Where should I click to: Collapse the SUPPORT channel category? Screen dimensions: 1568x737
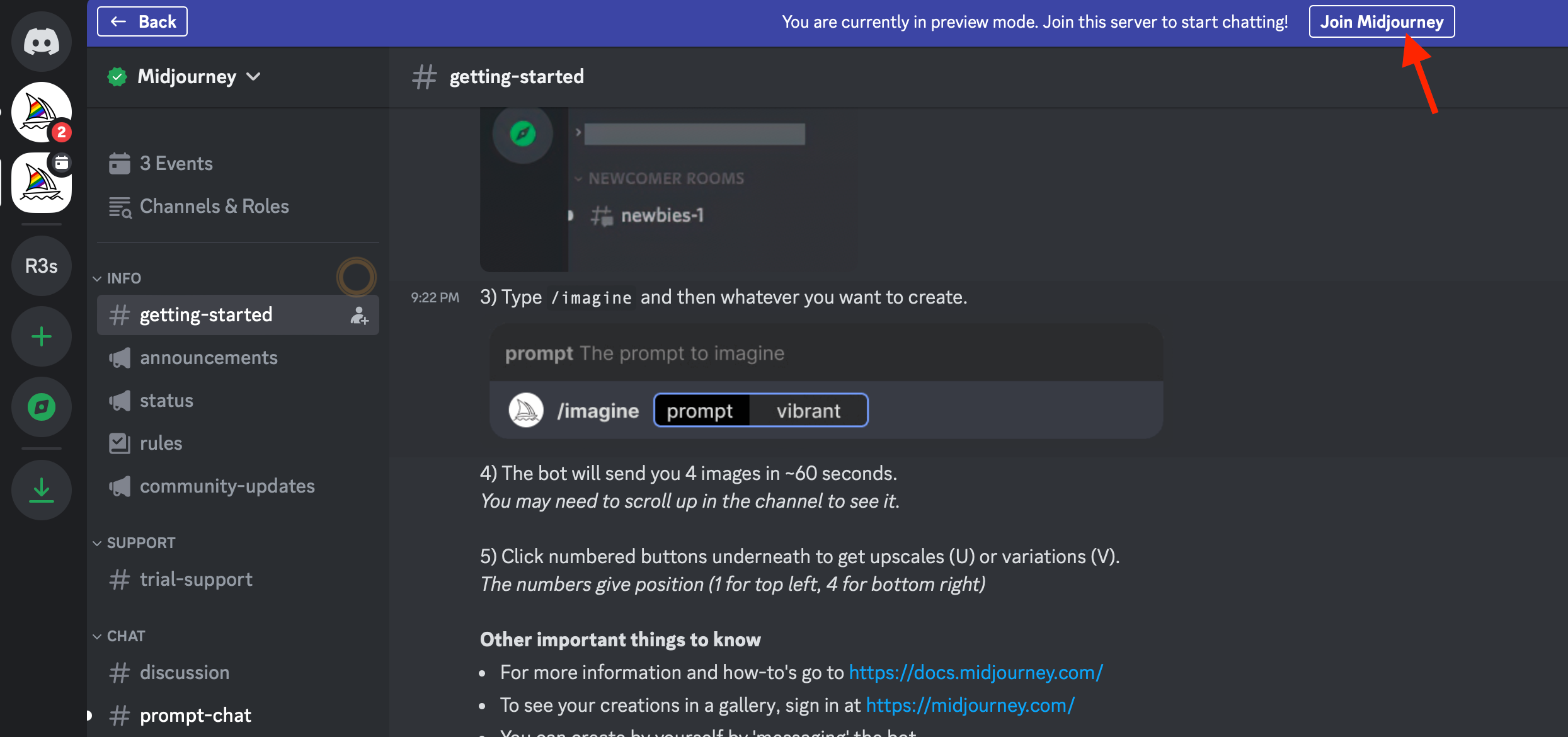[x=140, y=543]
